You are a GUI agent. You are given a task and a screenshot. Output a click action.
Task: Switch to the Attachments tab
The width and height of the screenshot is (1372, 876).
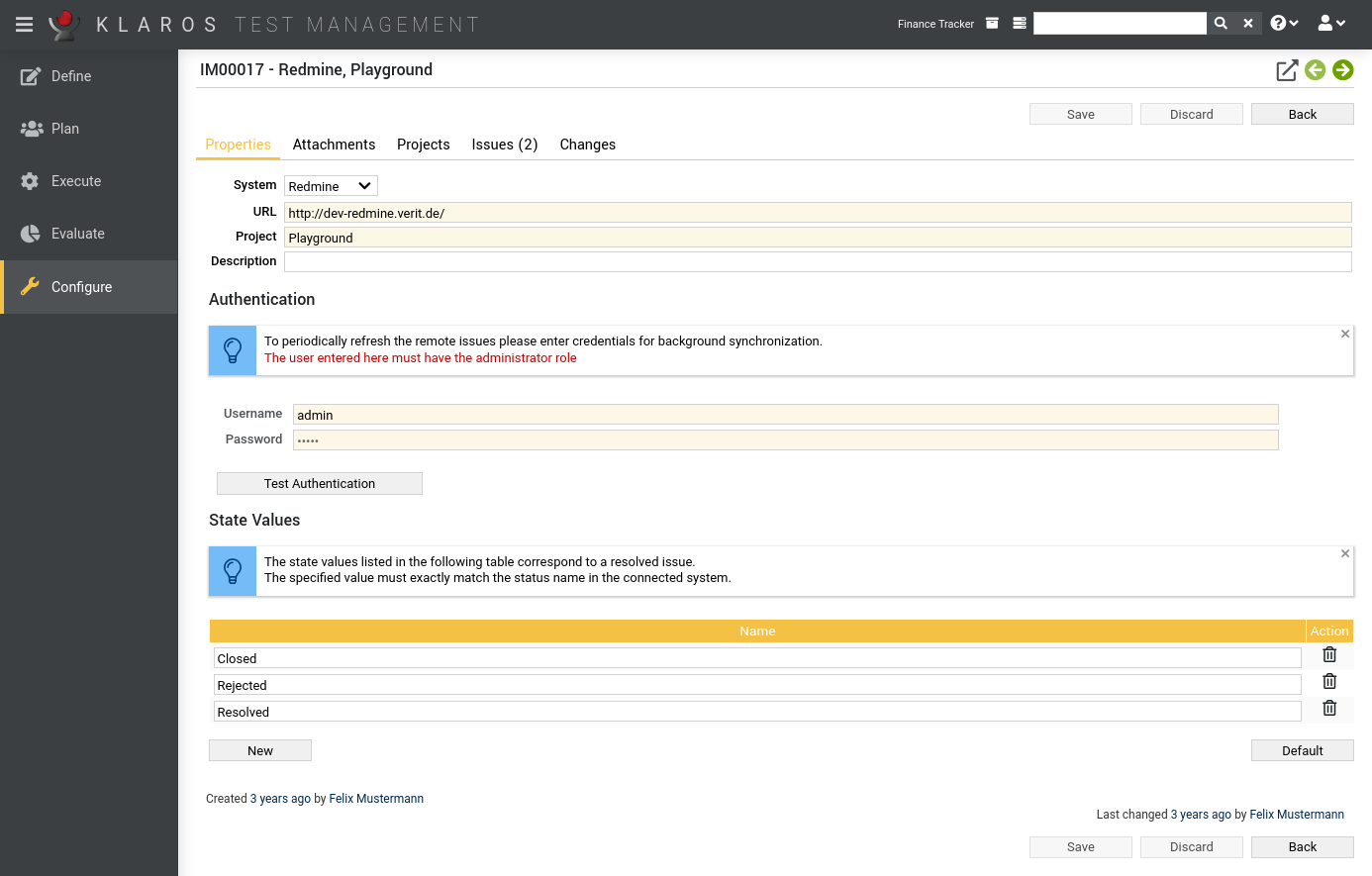(x=334, y=145)
